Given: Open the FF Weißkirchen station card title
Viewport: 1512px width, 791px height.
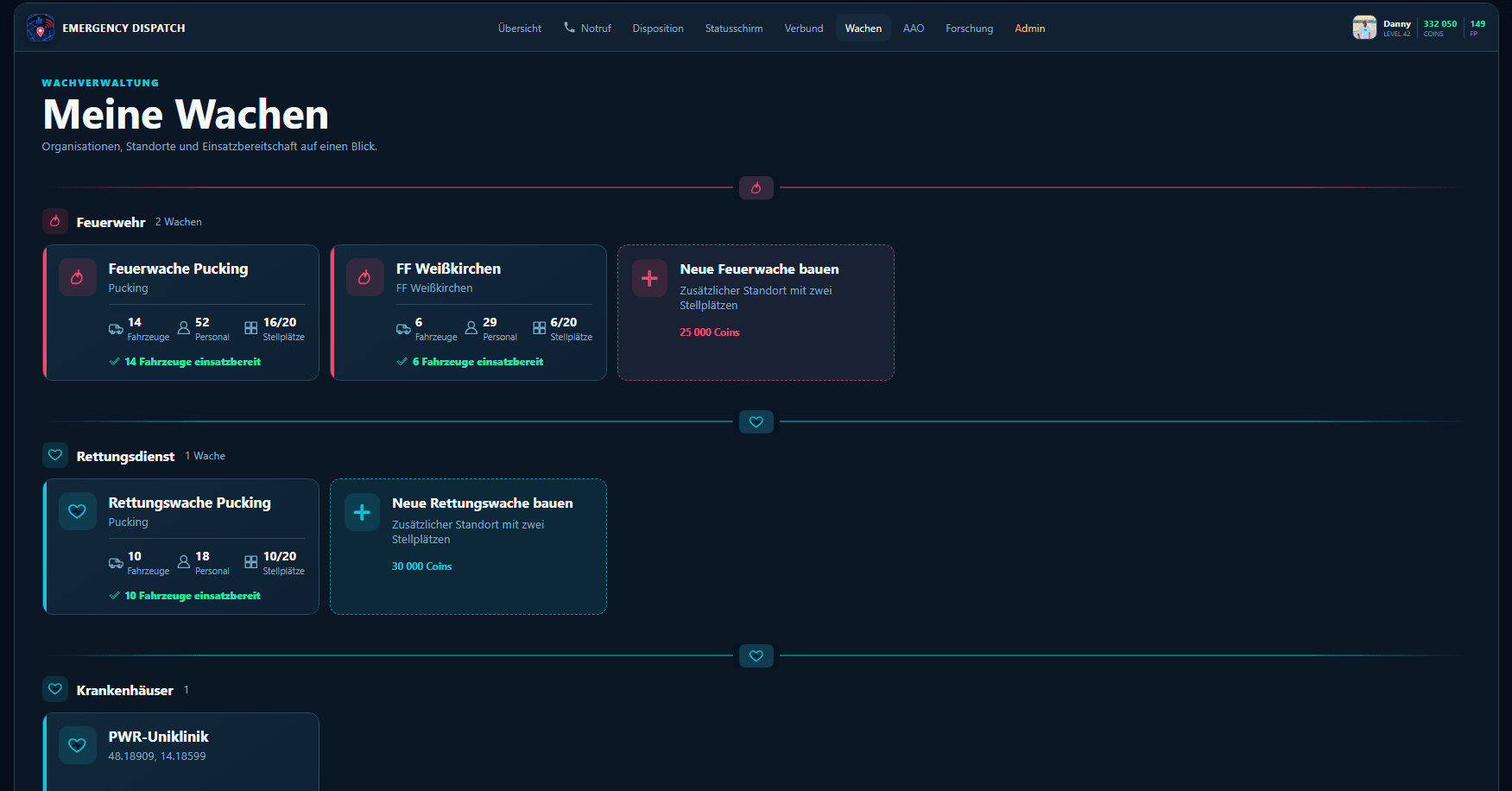Looking at the screenshot, I should (x=448, y=269).
